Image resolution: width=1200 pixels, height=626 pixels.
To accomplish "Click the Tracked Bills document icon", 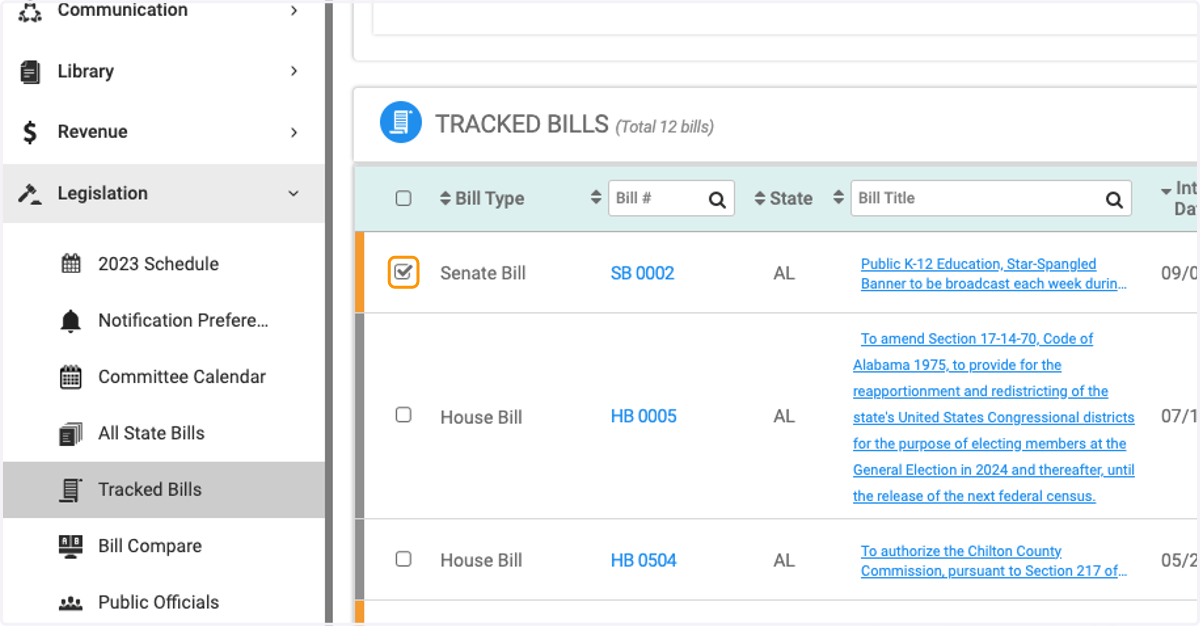I will (71, 490).
